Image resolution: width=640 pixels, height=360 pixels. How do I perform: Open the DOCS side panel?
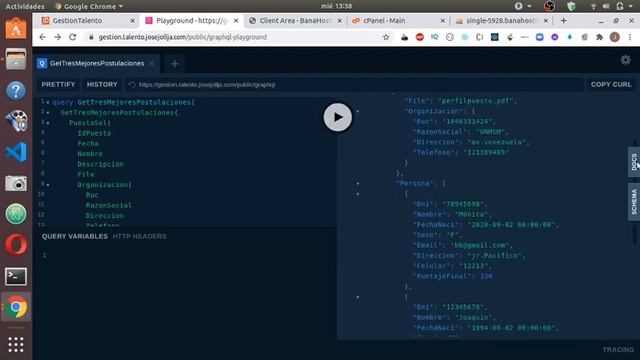(634, 162)
